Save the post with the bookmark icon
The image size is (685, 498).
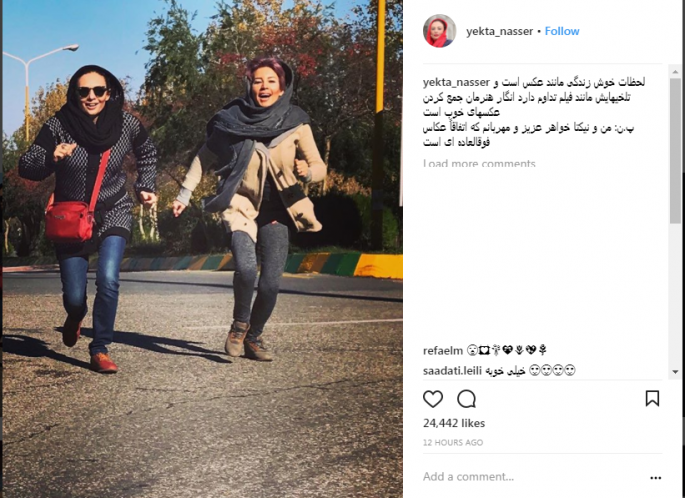click(x=652, y=398)
